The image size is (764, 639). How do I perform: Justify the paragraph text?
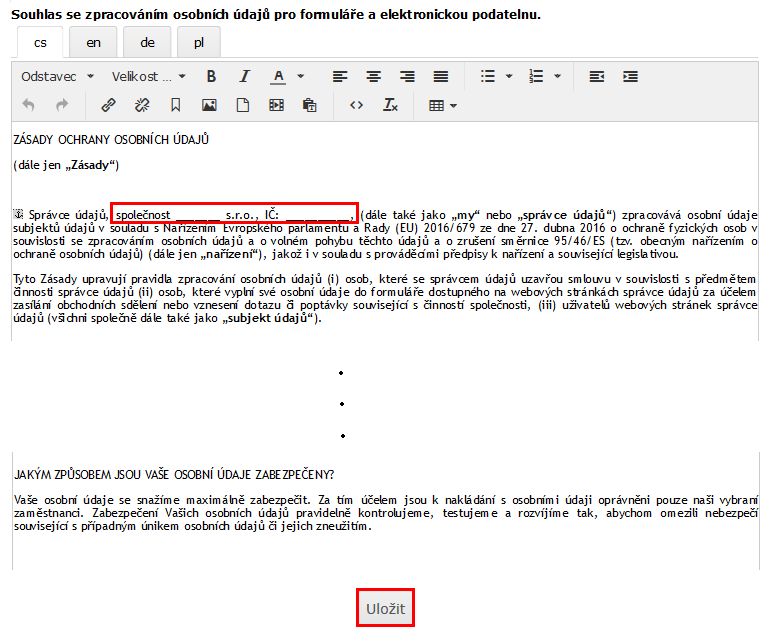[x=440, y=76]
